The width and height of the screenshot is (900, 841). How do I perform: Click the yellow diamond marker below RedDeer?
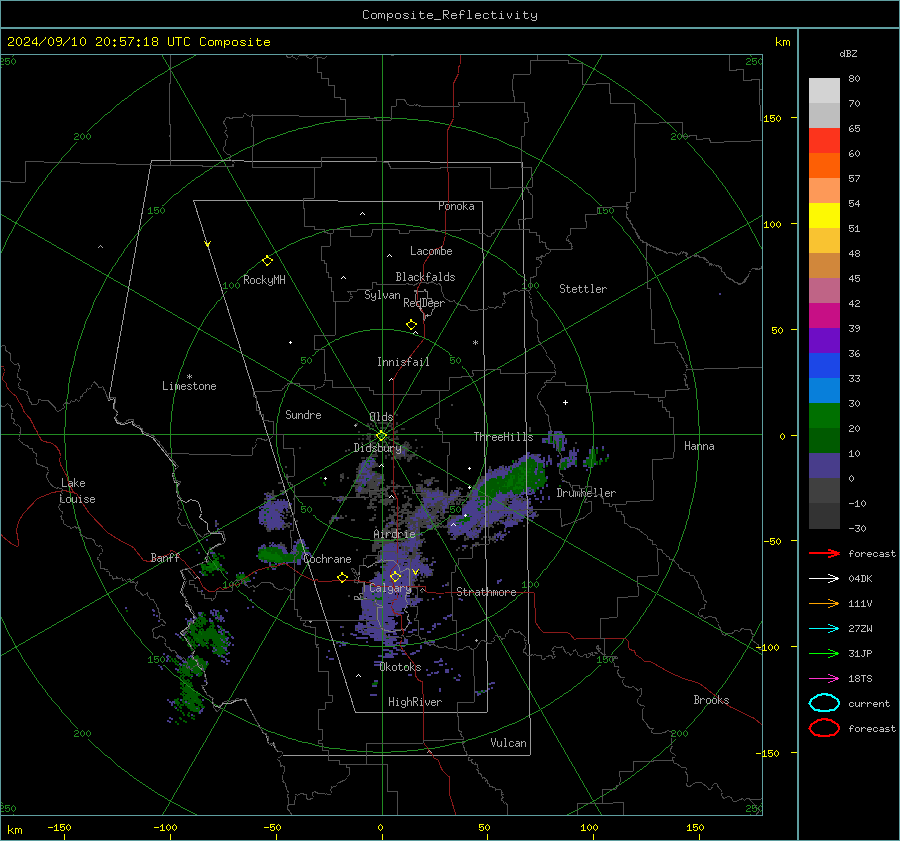(411, 325)
